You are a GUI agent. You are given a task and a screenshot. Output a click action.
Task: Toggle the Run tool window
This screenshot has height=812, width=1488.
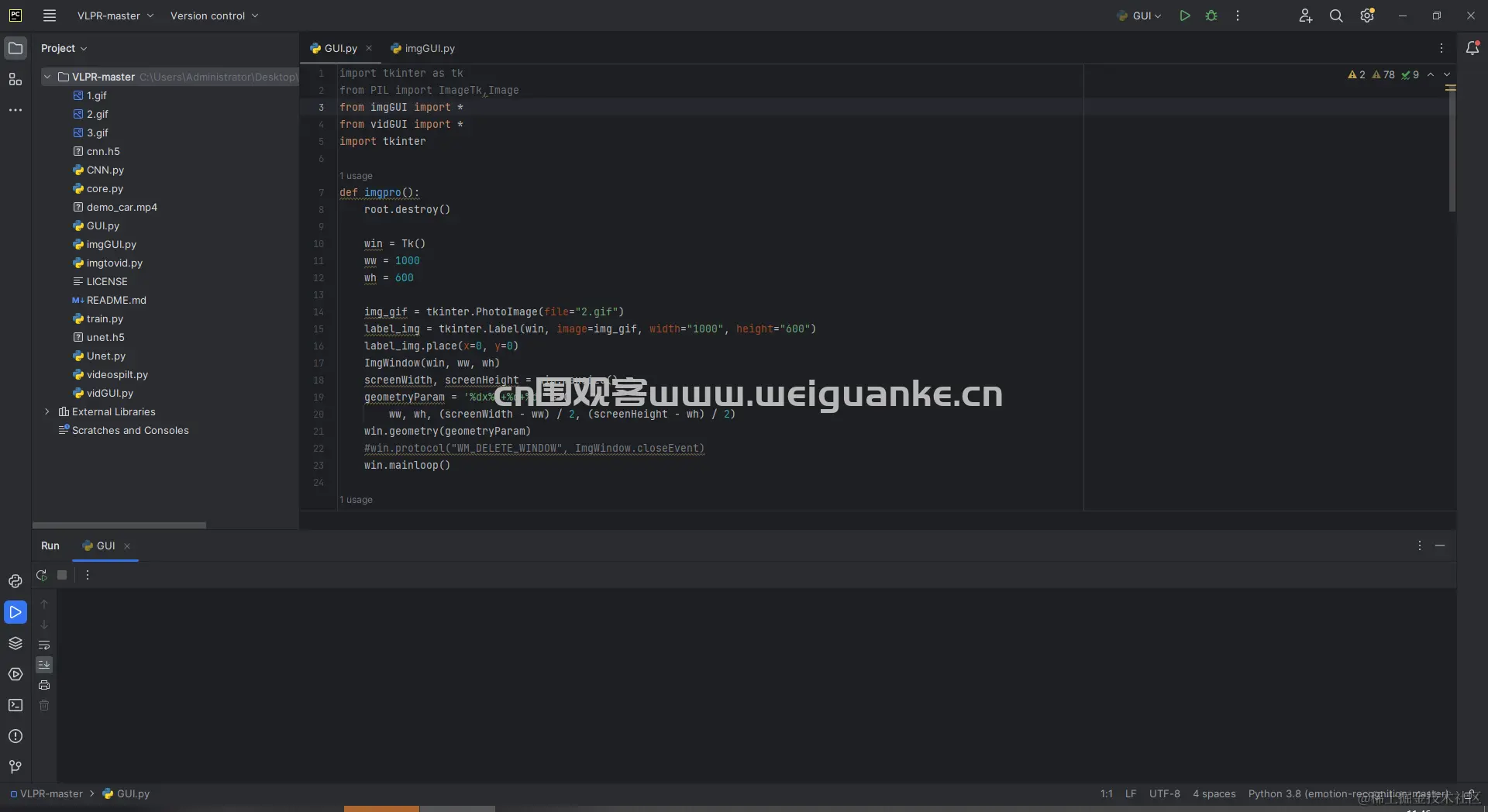(x=15, y=612)
